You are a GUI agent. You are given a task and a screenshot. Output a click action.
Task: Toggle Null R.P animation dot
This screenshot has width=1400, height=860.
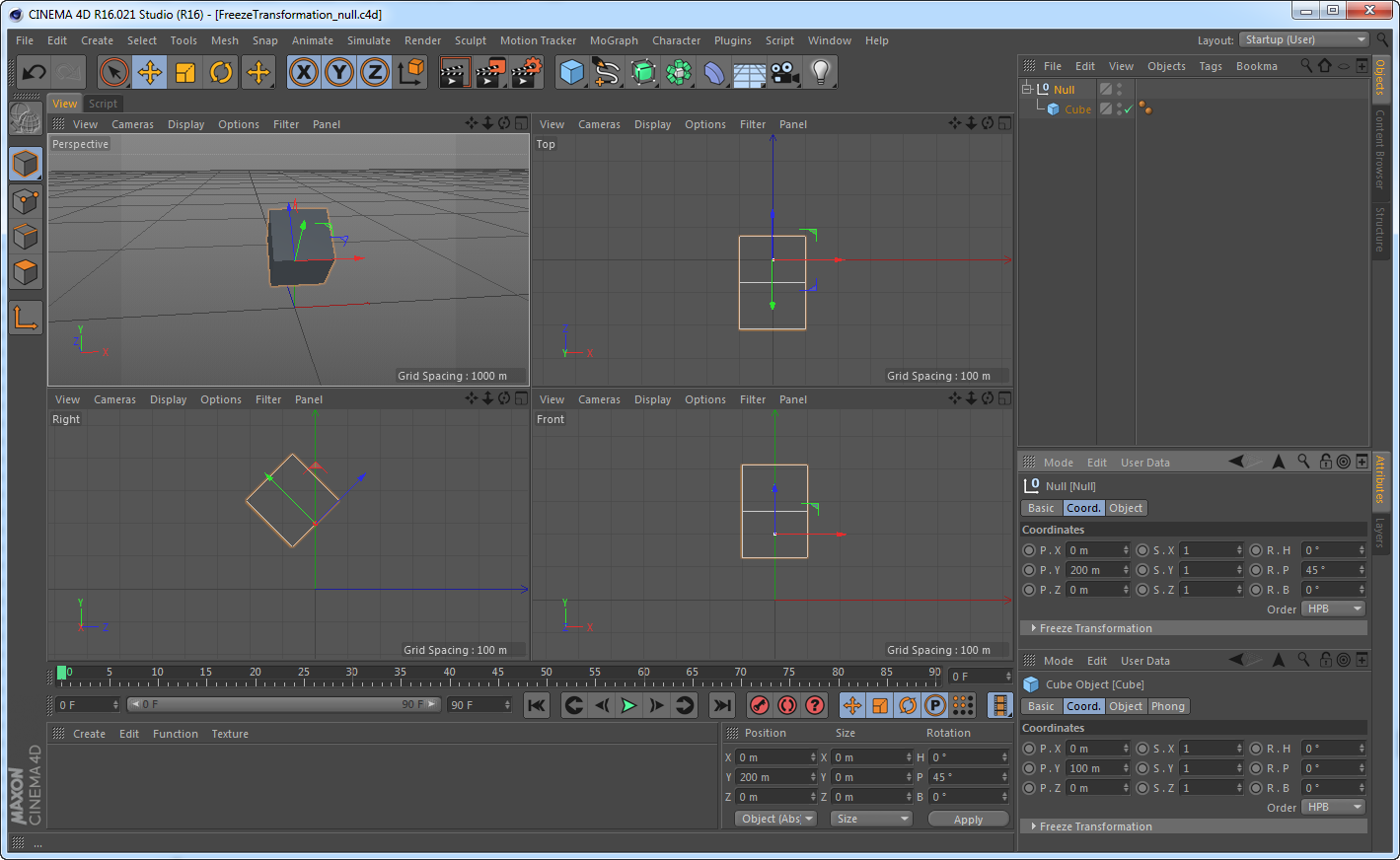[x=1256, y=570]
